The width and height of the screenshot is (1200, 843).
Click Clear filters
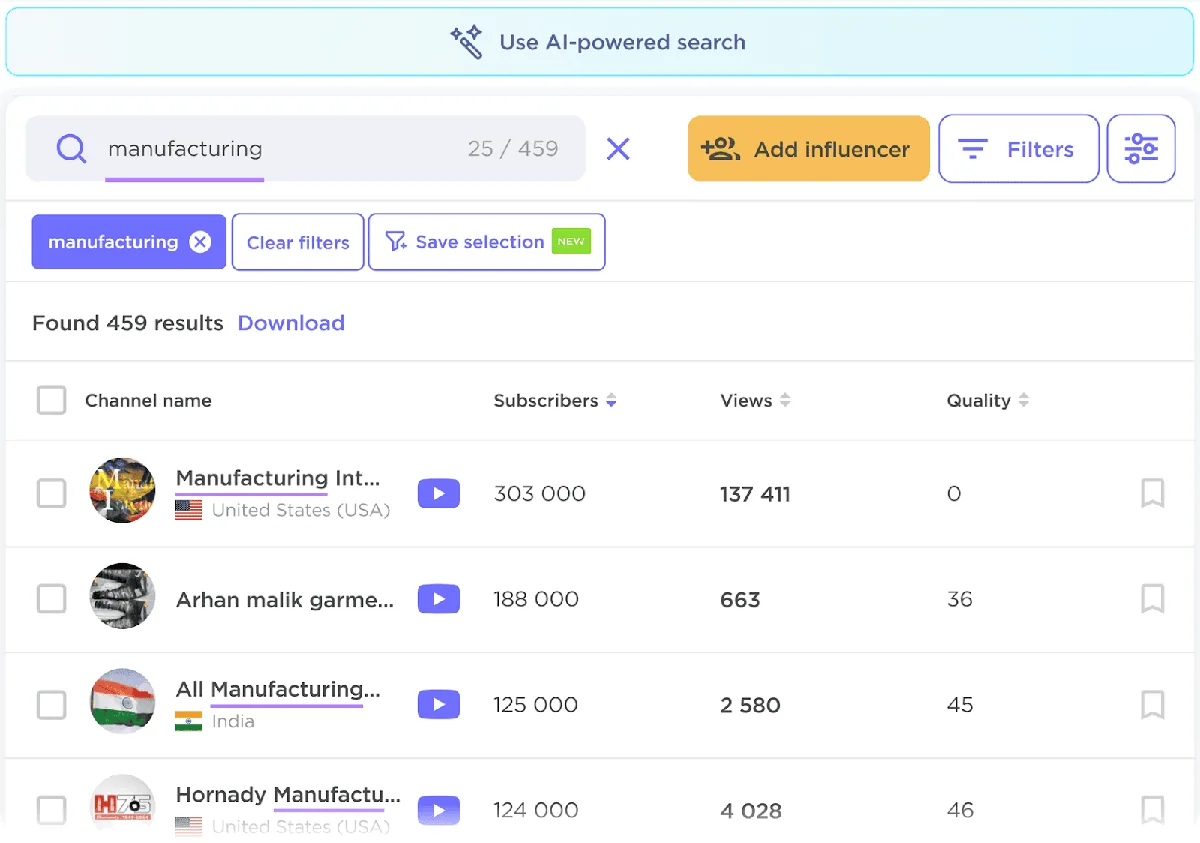click(x=298, y=242)
